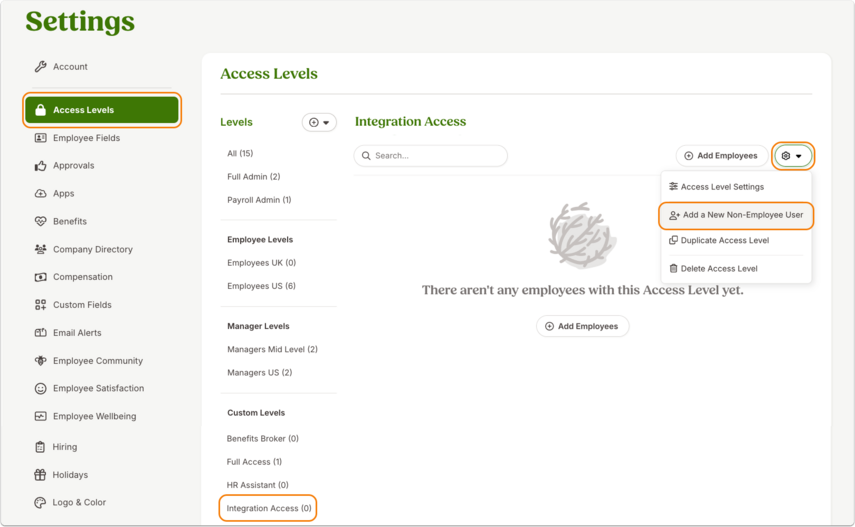Image resolution: width=855 pixels, height=527 pixels.
Task: Open the Apps settings
Action: pos(63,193)
